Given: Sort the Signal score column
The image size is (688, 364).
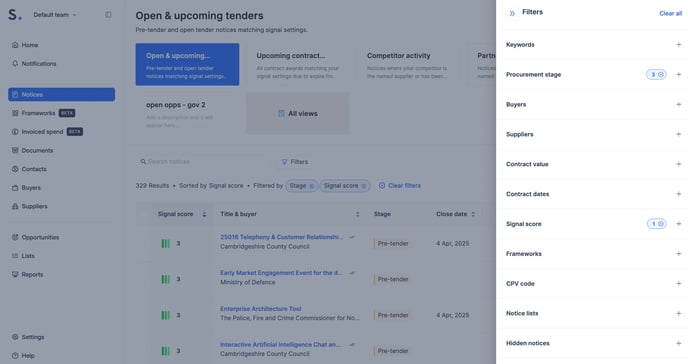Looking at the screenshot, I should point(204,214).
